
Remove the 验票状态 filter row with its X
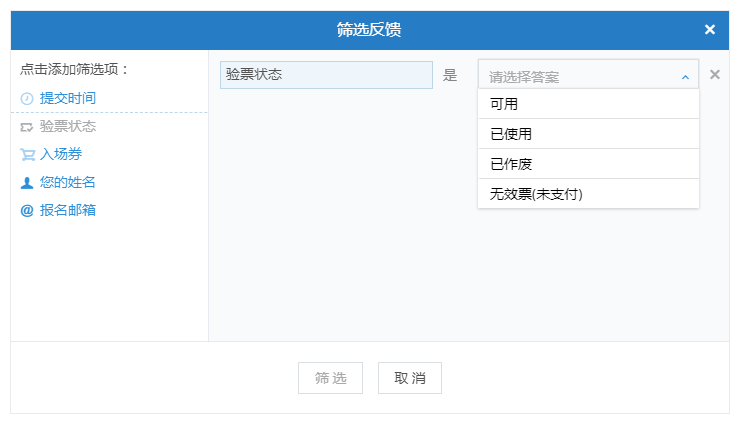(x=715, y=75)
